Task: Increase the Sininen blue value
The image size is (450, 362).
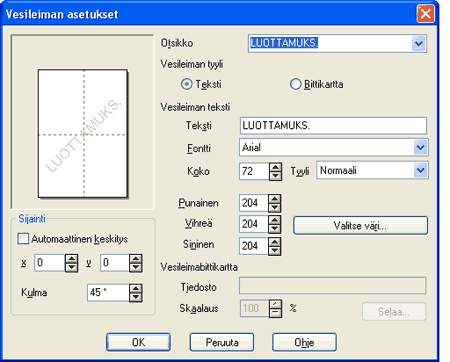Action: click(x=275, y=242)
